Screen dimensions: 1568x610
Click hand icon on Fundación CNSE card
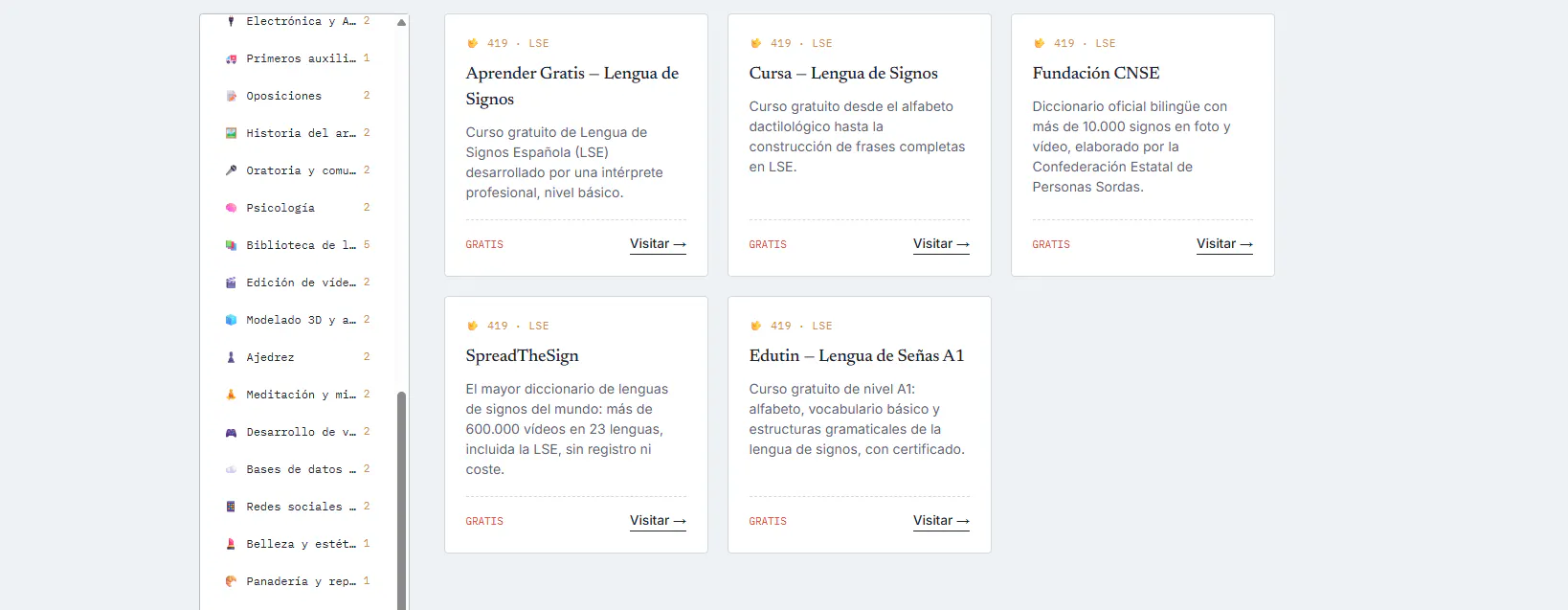1039,43
